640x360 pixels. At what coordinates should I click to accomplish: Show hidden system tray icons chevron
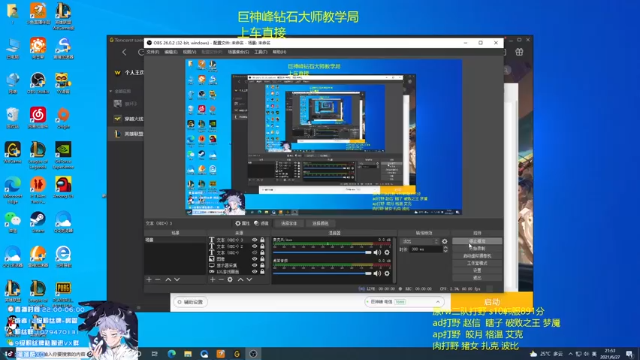570,354
